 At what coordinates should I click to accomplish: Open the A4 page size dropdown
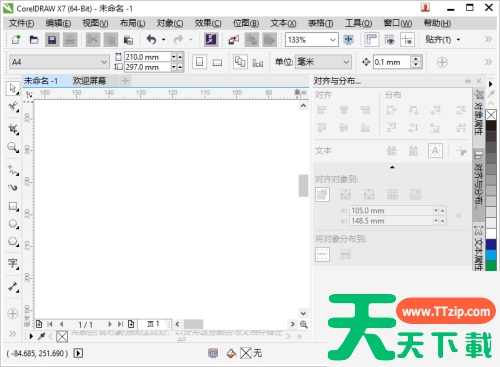tap(104, 62)
